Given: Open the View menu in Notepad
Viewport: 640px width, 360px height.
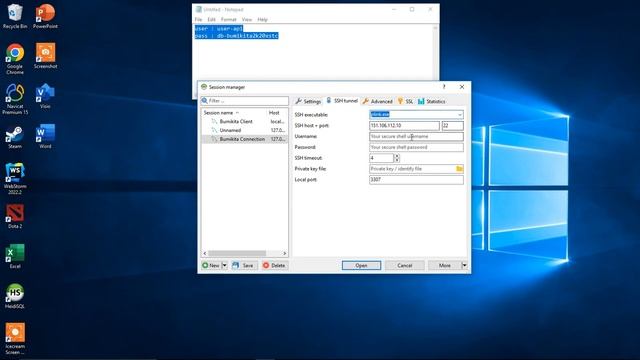Looking at the screenshot, I should (x=247, y=19).
